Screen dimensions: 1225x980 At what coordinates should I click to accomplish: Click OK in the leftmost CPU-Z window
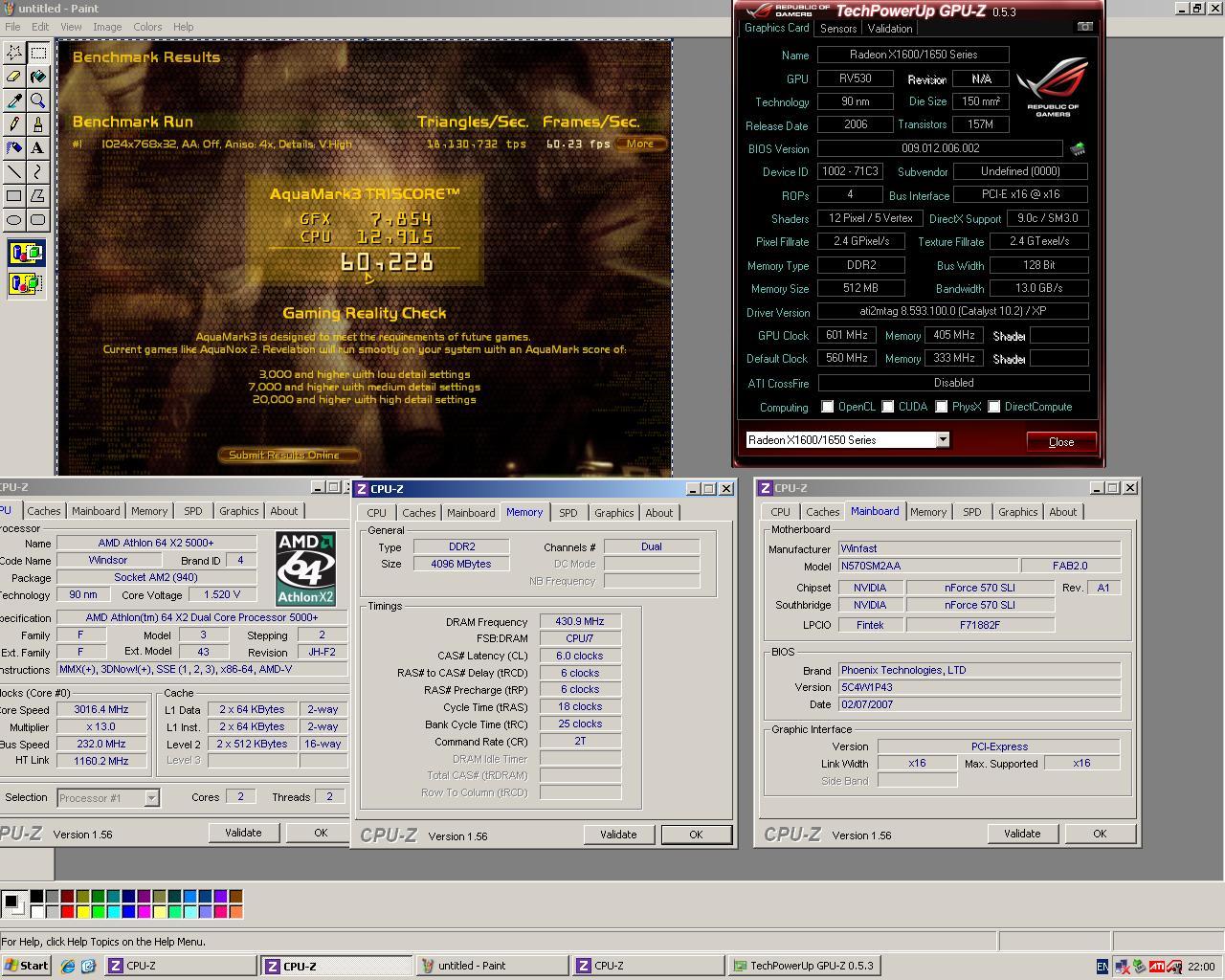point(321,833)
